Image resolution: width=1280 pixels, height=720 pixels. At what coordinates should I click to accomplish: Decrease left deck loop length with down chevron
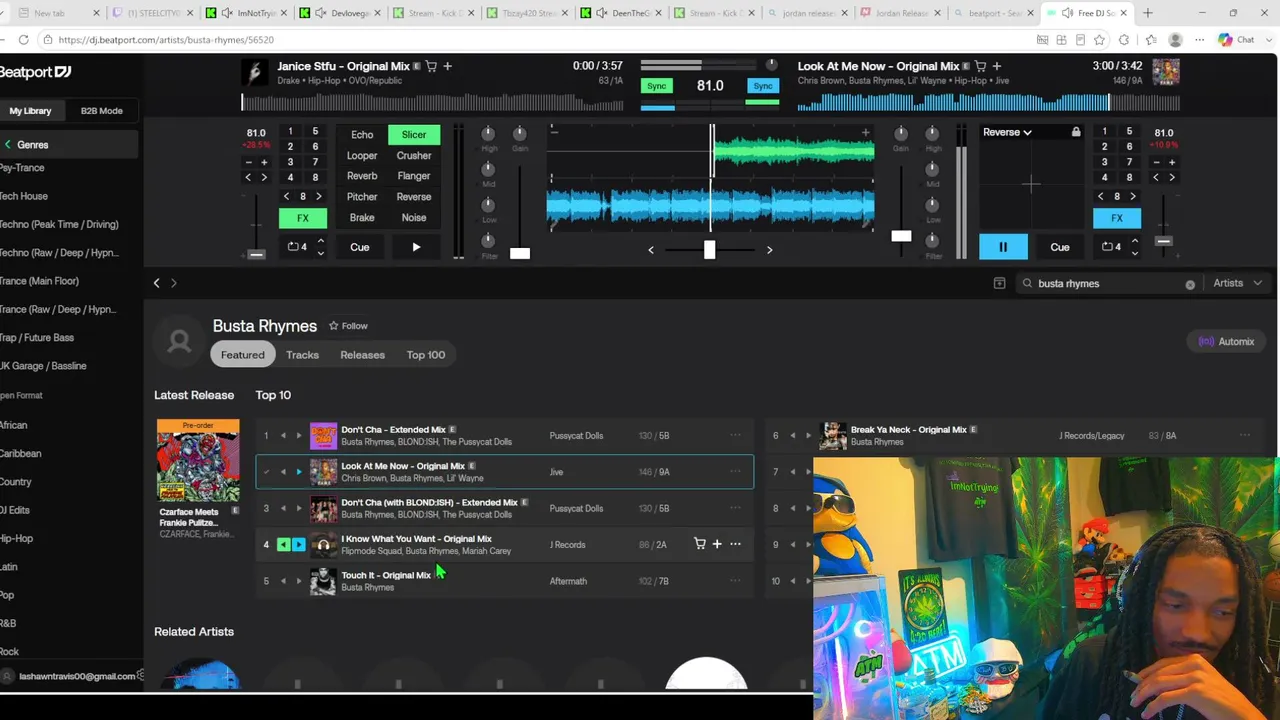click(320, 252)
